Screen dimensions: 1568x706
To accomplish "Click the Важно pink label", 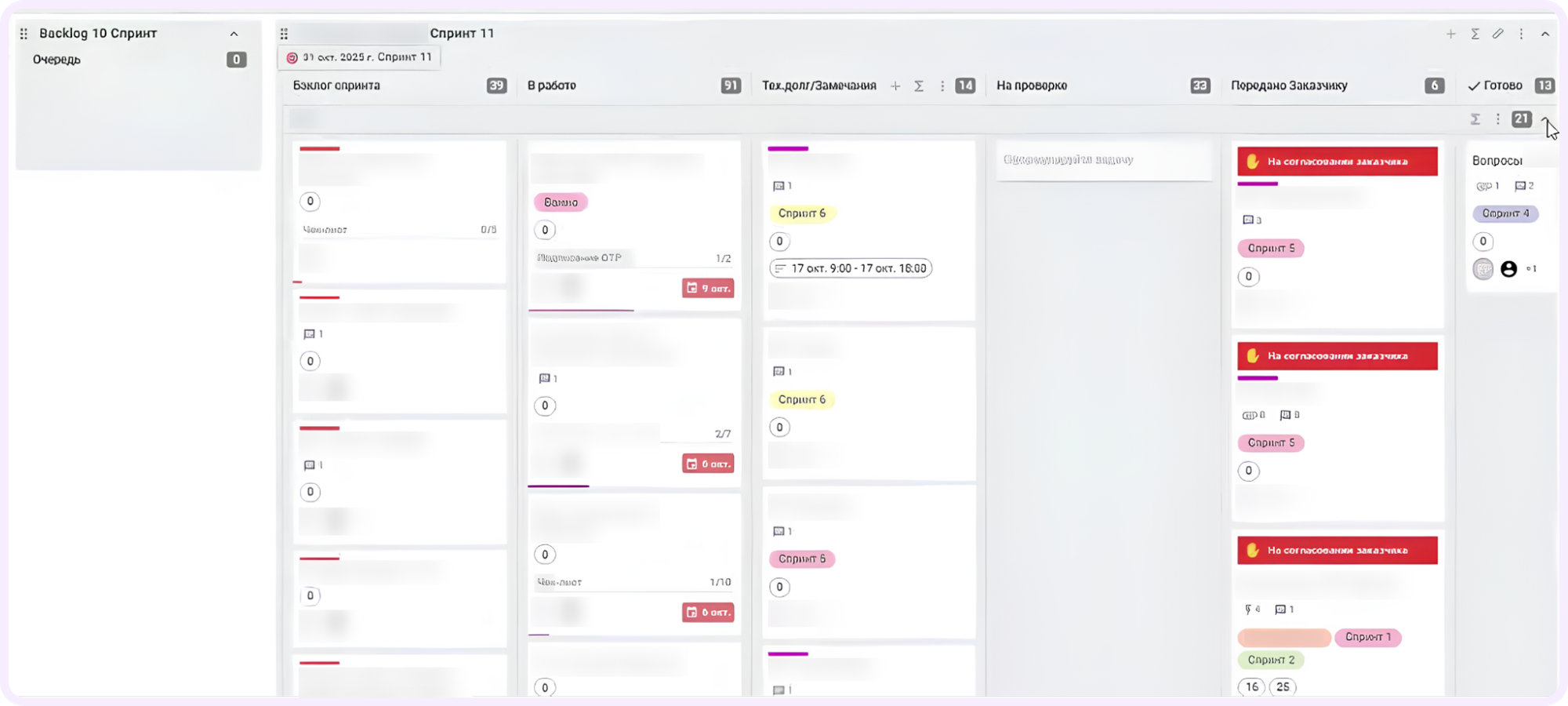I will (561, 202).
